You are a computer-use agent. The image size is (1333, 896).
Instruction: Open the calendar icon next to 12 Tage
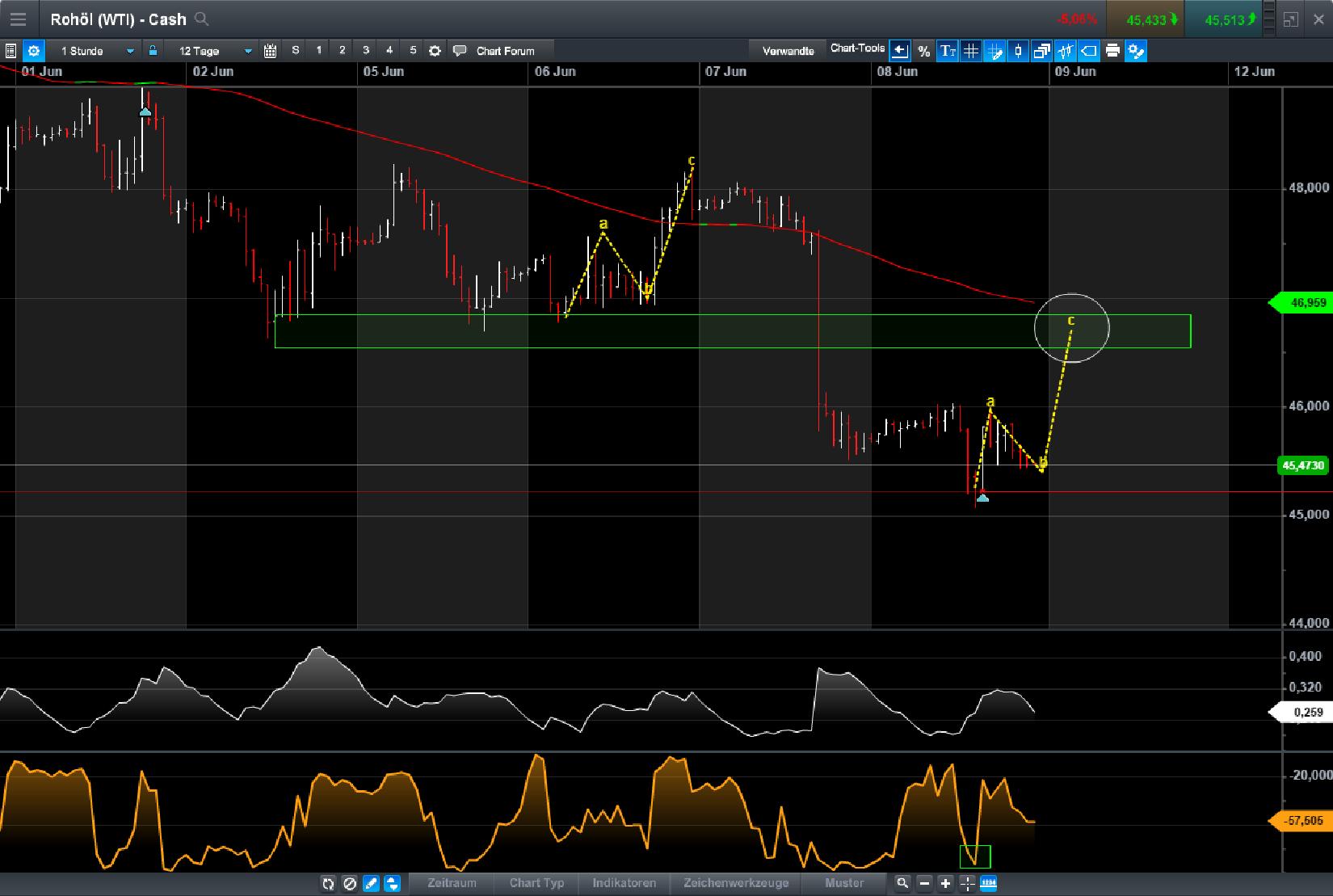tap(271, 50)
